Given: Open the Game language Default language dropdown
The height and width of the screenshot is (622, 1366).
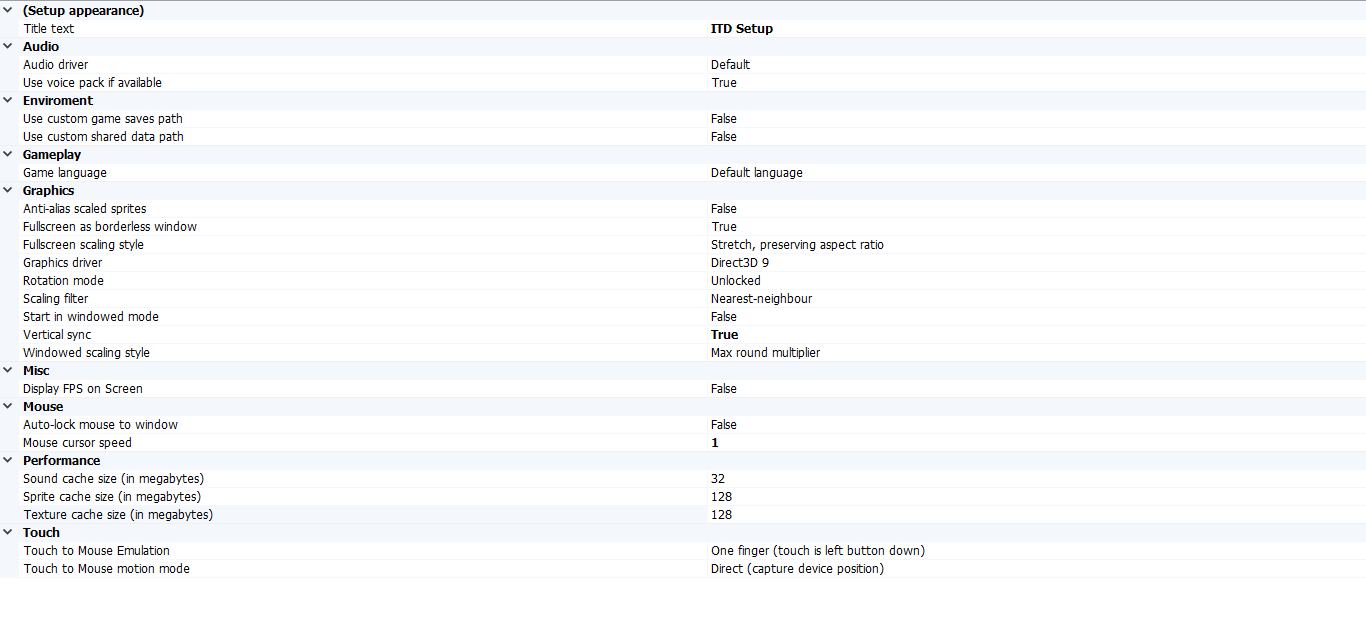Looking at the screenshot, I should tap(1035, 173).
